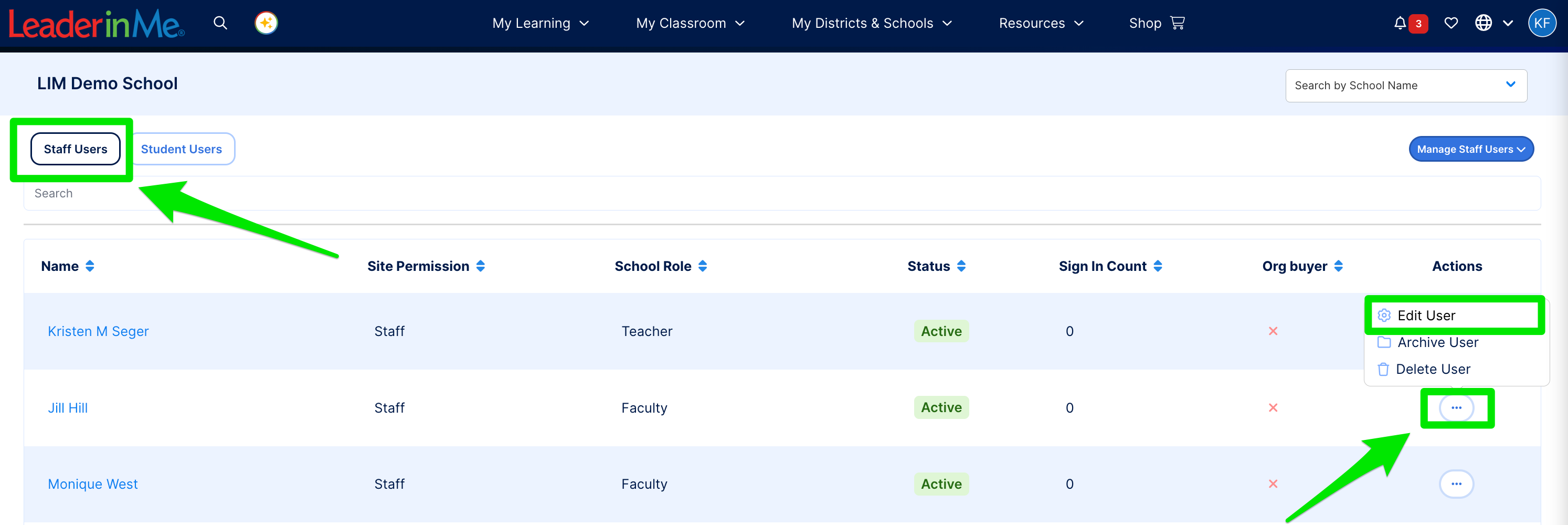The height and width of the screenshot is (525, 1568).
Task: Open the notifications bell
Action: pyautogui.click(x=1400, y=23)
